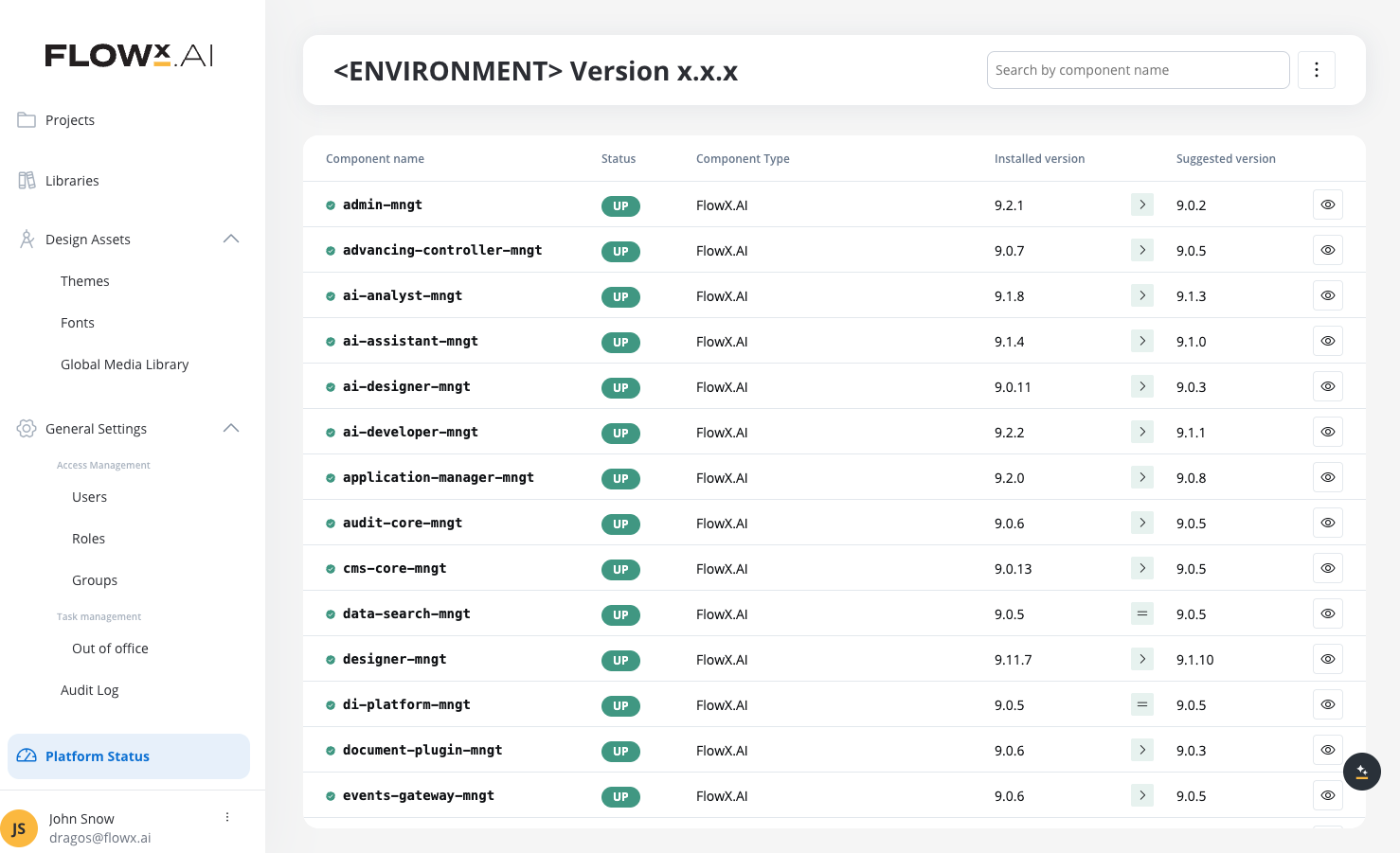This screenshot has height=853, width=1400.
Task: View details eye icon for ai-developer-mngt
Action: tap(1328, 432)
